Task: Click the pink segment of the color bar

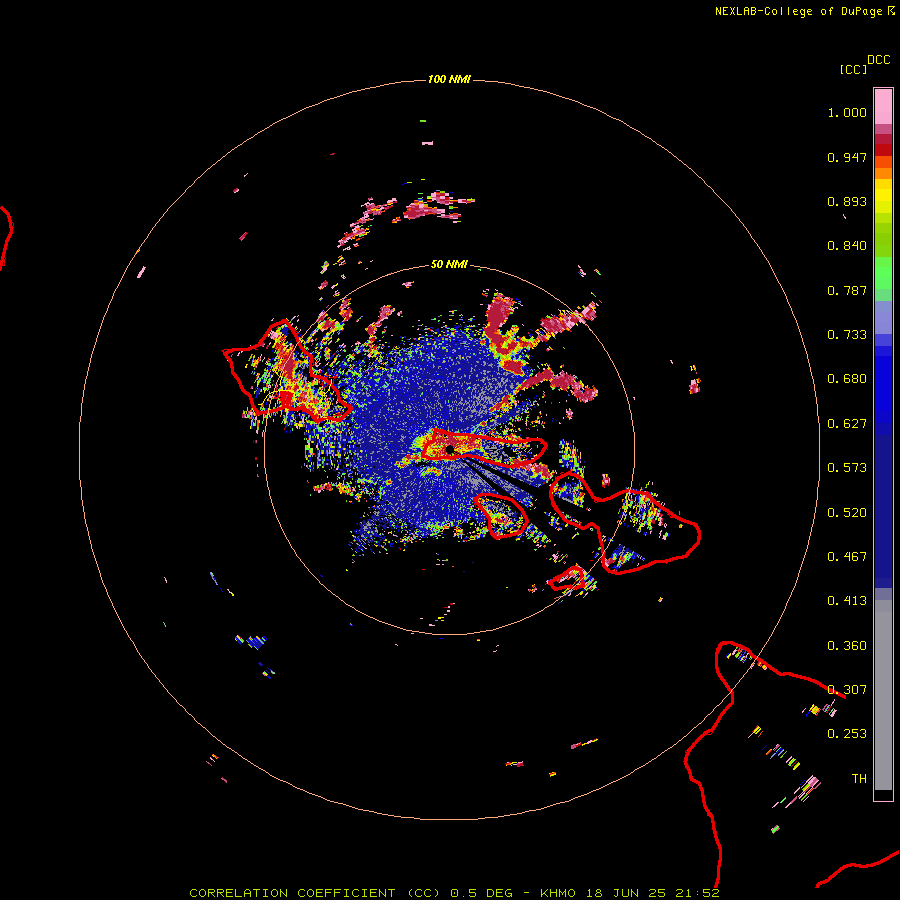Action: [x=883, y=106]
